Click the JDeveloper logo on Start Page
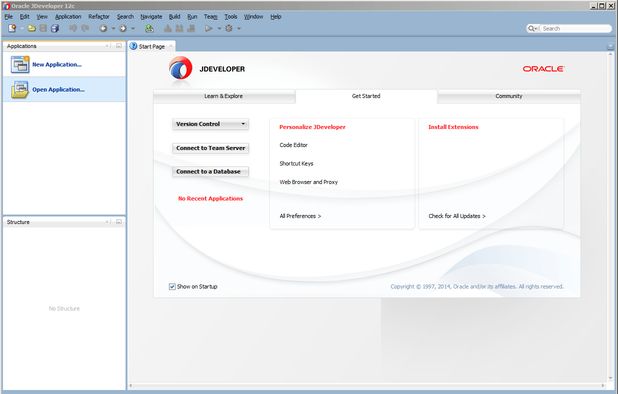This screenshot has width=618, height=394. point(181,69)
